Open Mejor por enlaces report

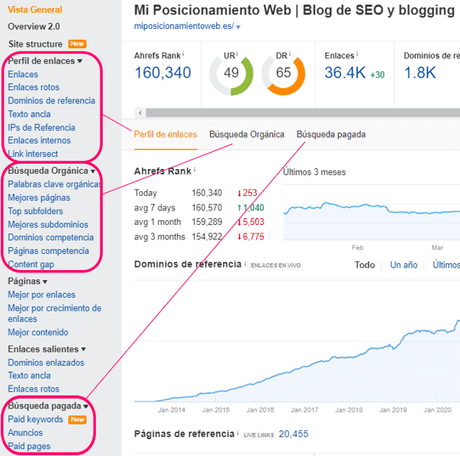(x=42, y=295)
